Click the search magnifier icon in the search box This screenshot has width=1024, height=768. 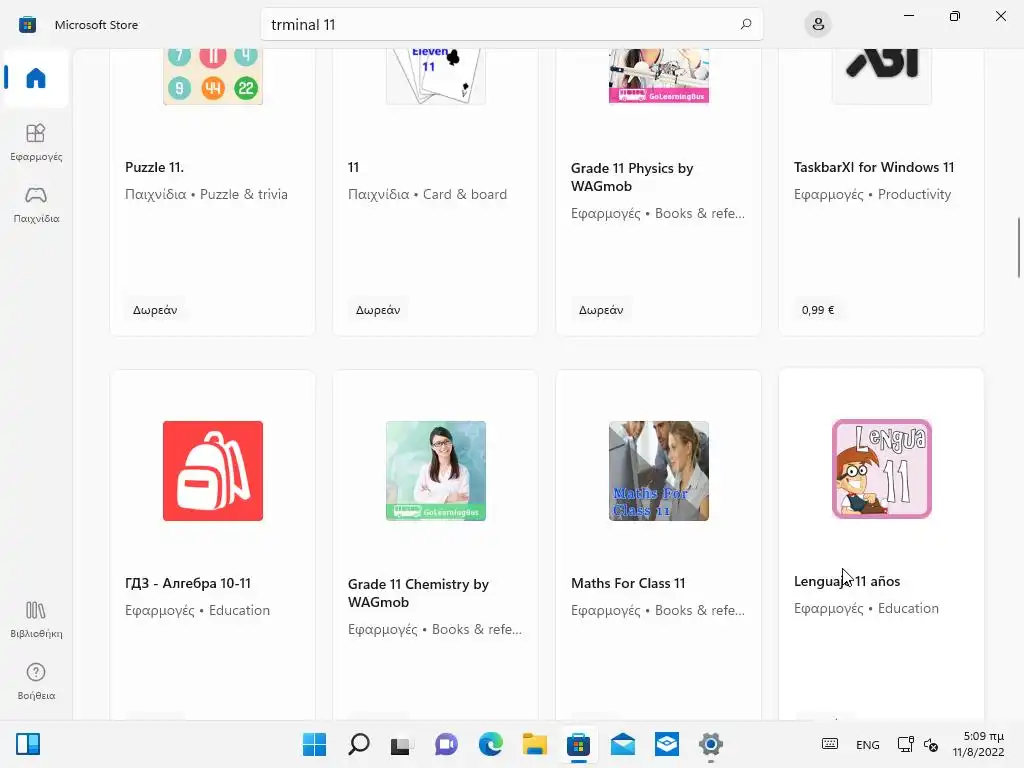746,24
